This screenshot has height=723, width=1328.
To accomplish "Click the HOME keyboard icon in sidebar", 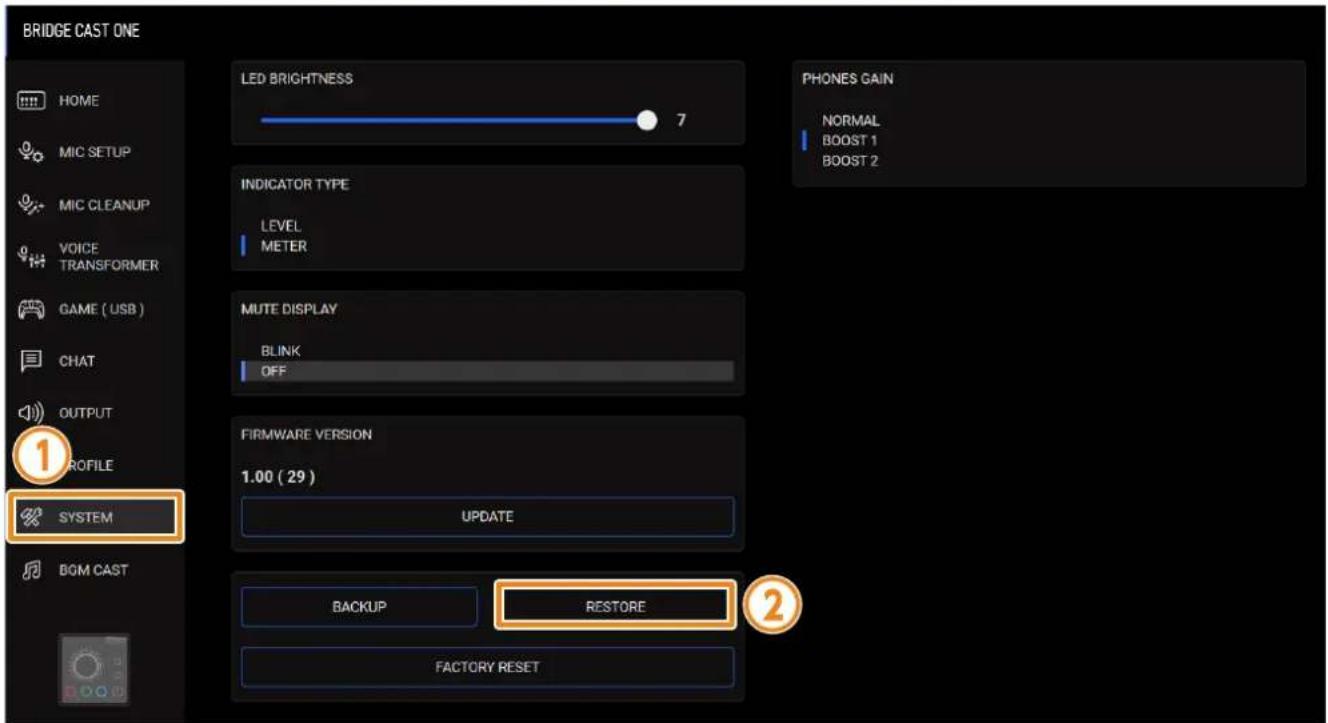I will point(30,101).
